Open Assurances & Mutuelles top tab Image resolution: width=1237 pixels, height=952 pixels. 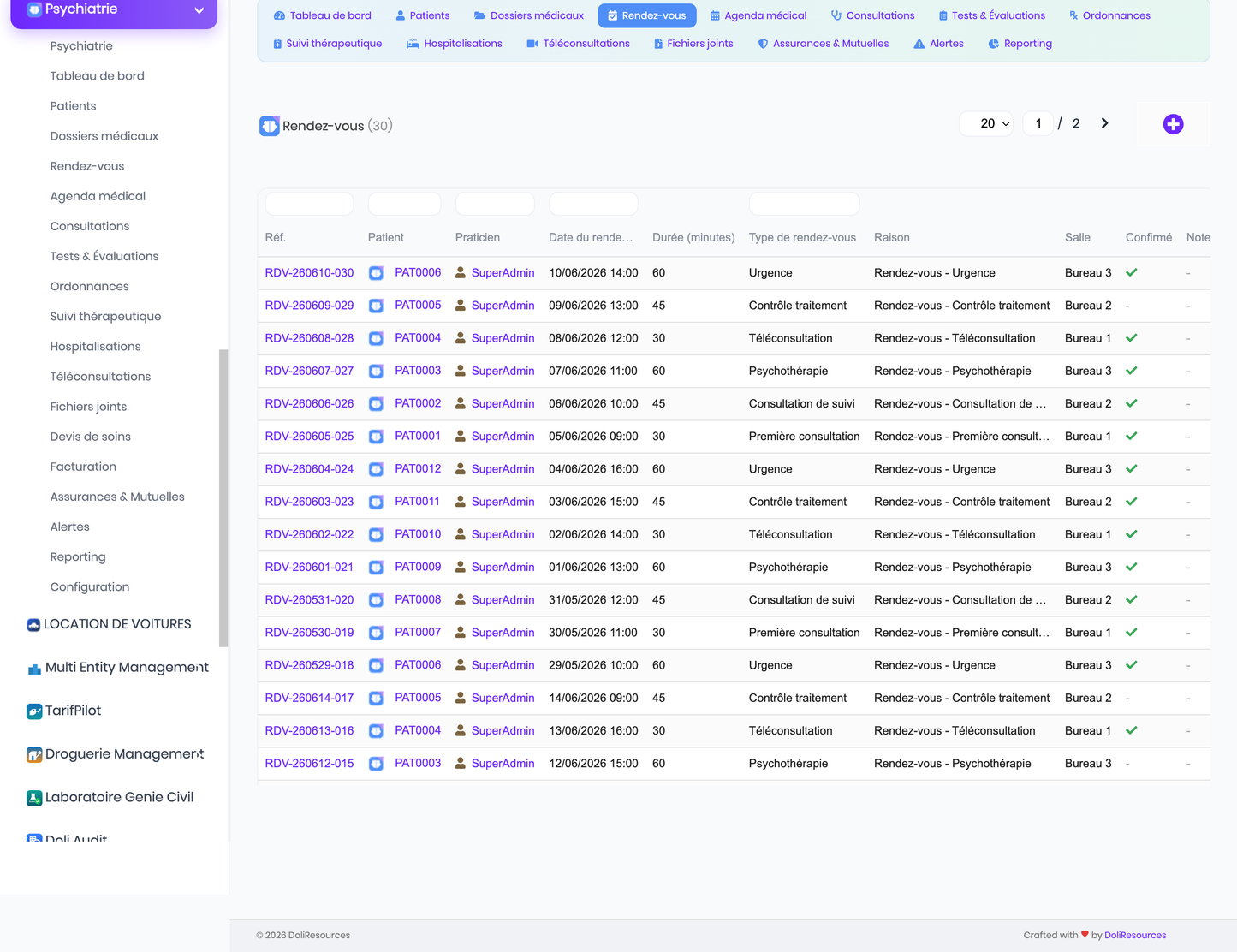point(823,44)
